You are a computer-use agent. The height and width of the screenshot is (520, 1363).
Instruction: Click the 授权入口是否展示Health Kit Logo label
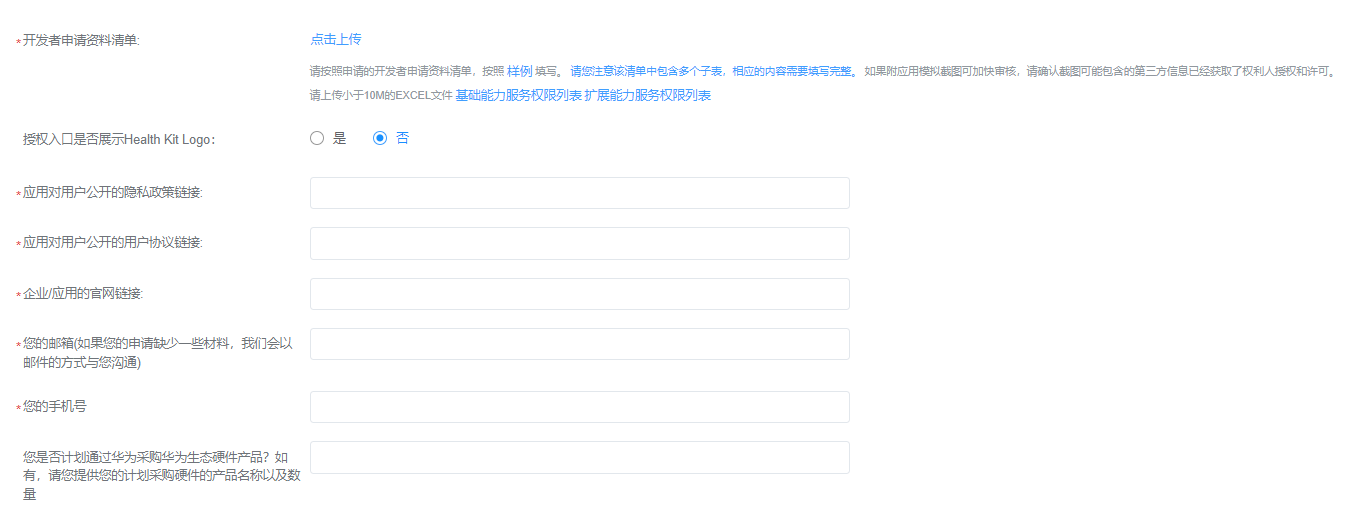tap(120, 139)
